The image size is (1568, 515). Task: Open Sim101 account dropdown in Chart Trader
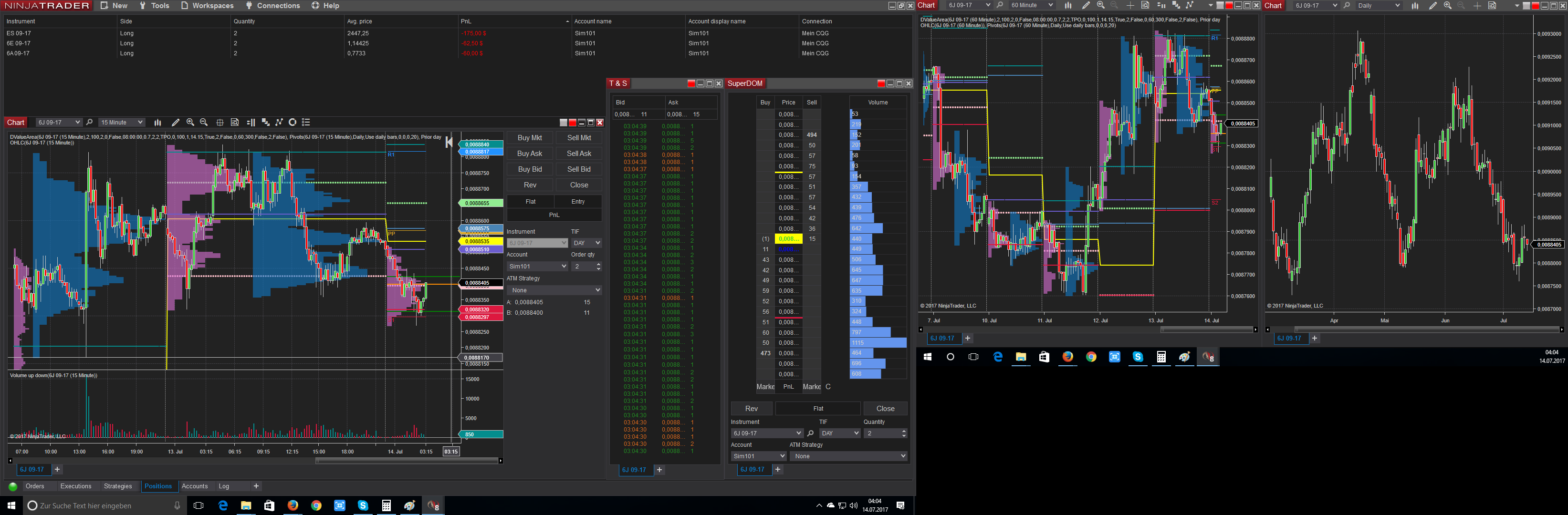coord(537,266)
